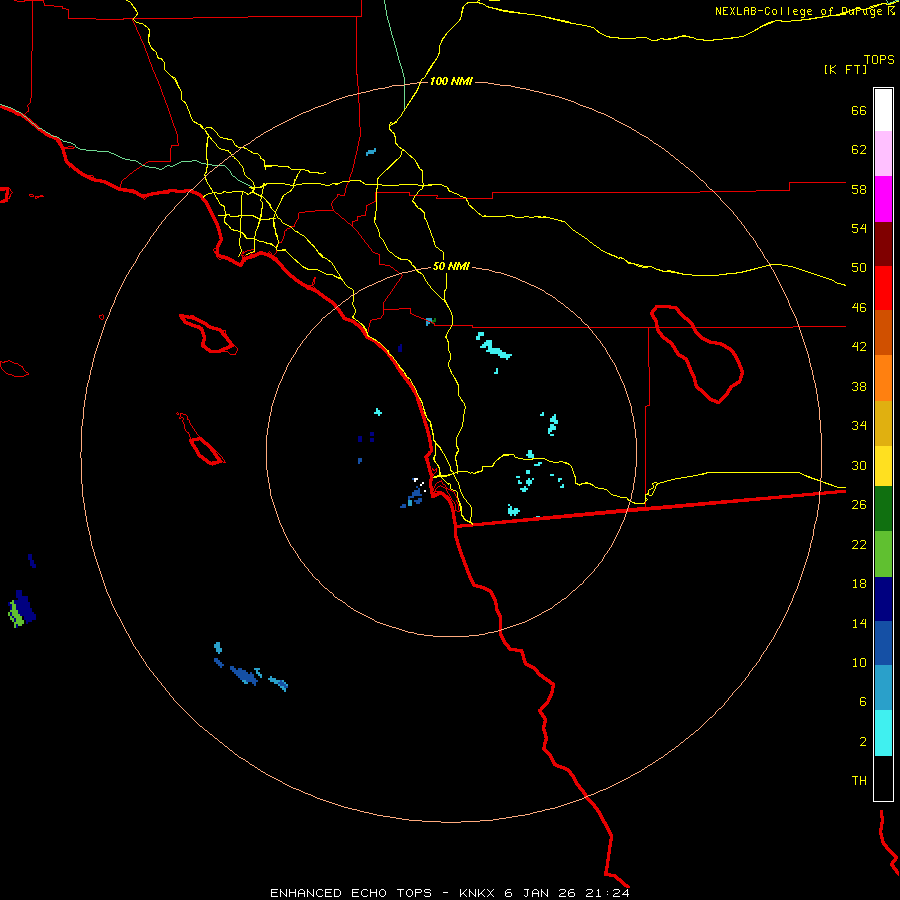This screenshot has height=900, width=900.
Task: Click the "TOPS" legend title
Action: [x=879, y=59]
